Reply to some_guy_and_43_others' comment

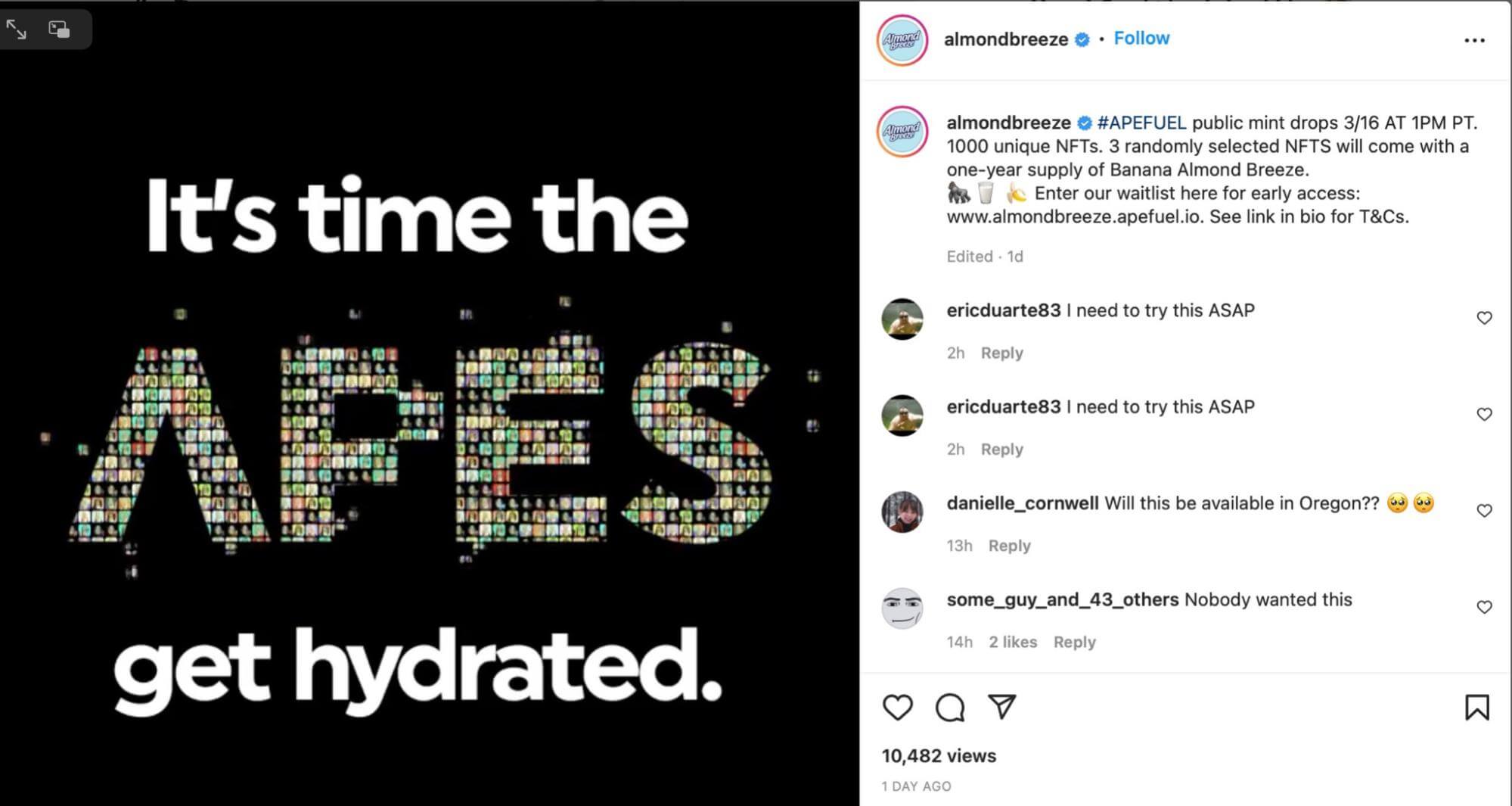(x=1074, y=642)
